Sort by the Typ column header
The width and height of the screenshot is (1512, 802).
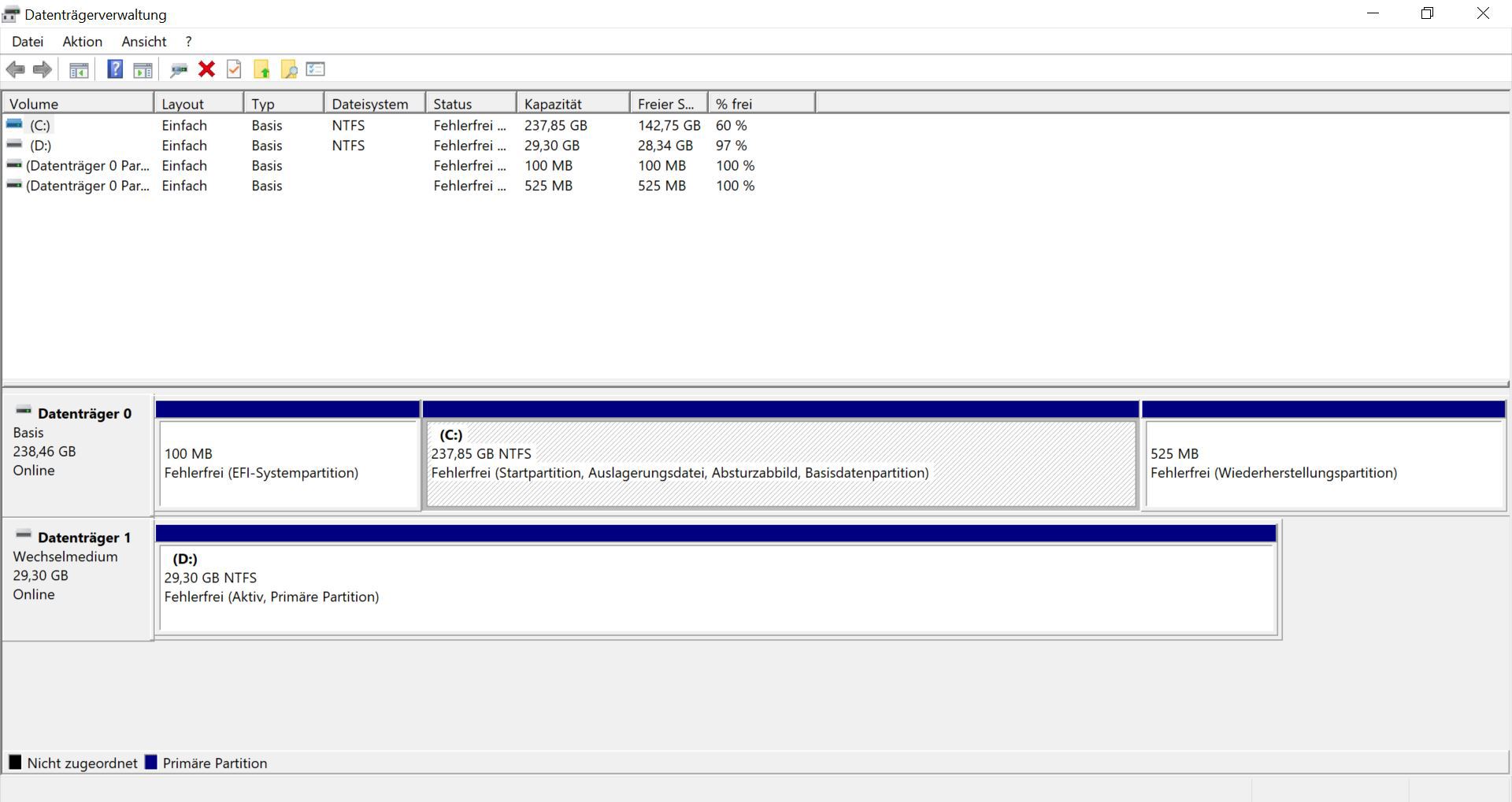(x=284, y=104)
